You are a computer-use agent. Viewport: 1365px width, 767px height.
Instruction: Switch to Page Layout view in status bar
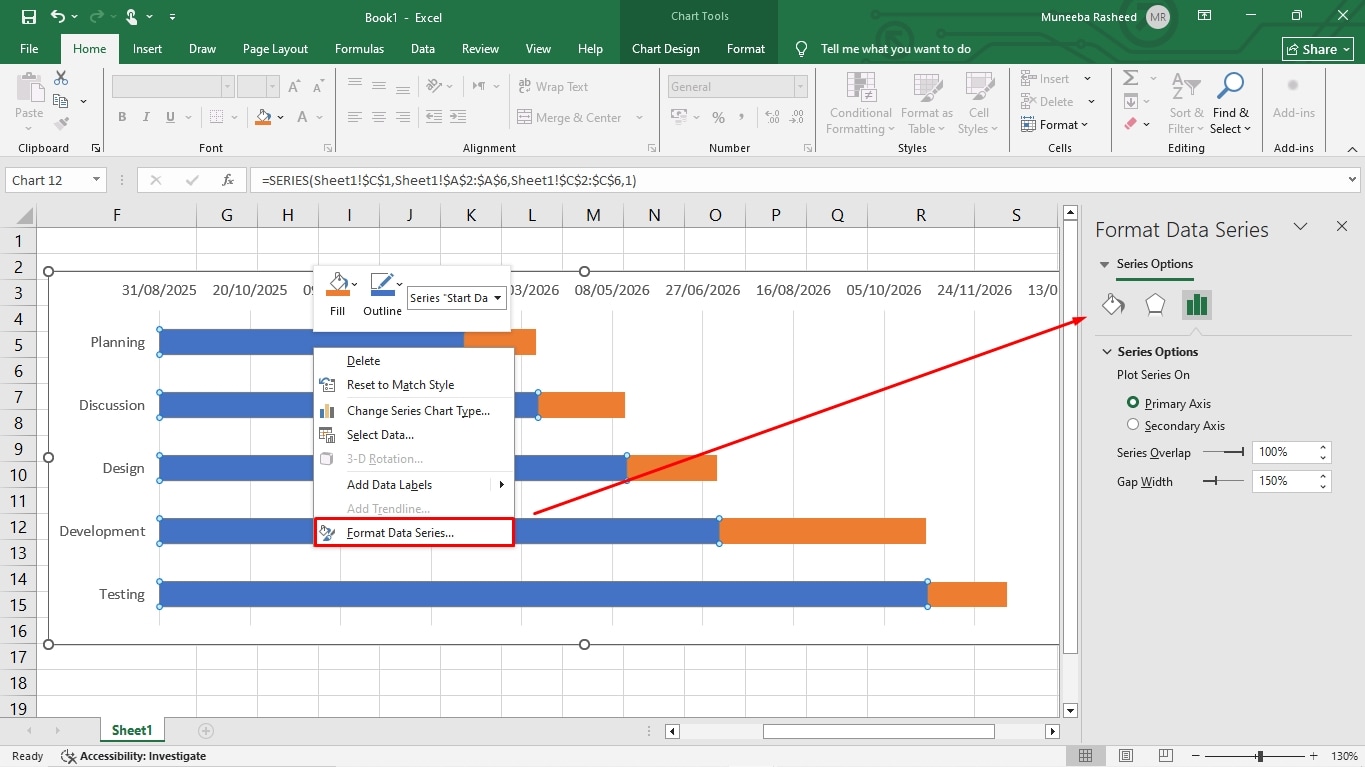coord(1126,756)
